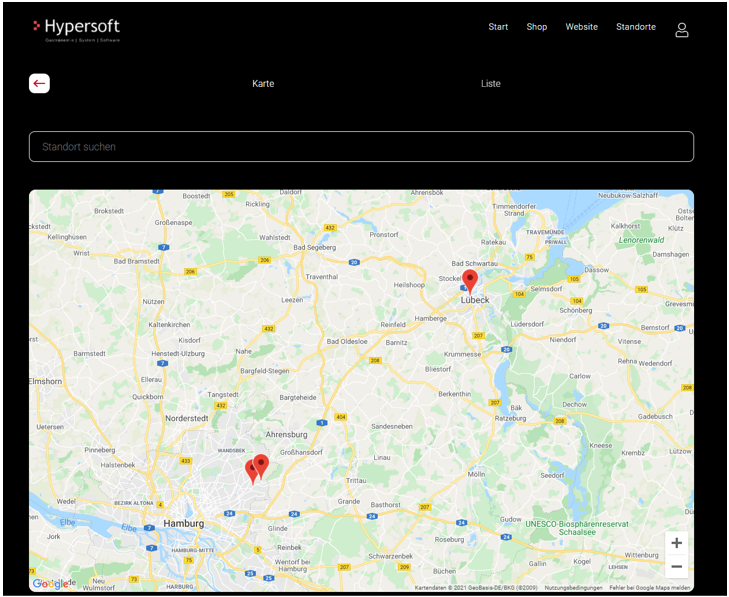Zoom out with the map minus button
Image resolution: width=729 pixels, height=597 pixels.
point(677,567)
